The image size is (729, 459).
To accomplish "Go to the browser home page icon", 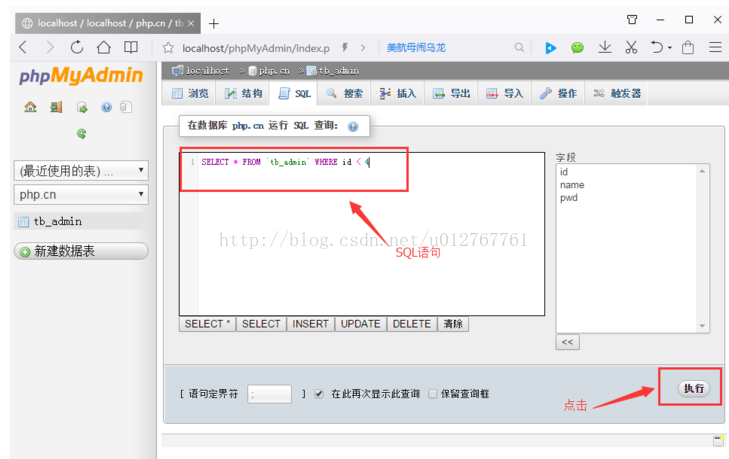I will coord(104,47).
